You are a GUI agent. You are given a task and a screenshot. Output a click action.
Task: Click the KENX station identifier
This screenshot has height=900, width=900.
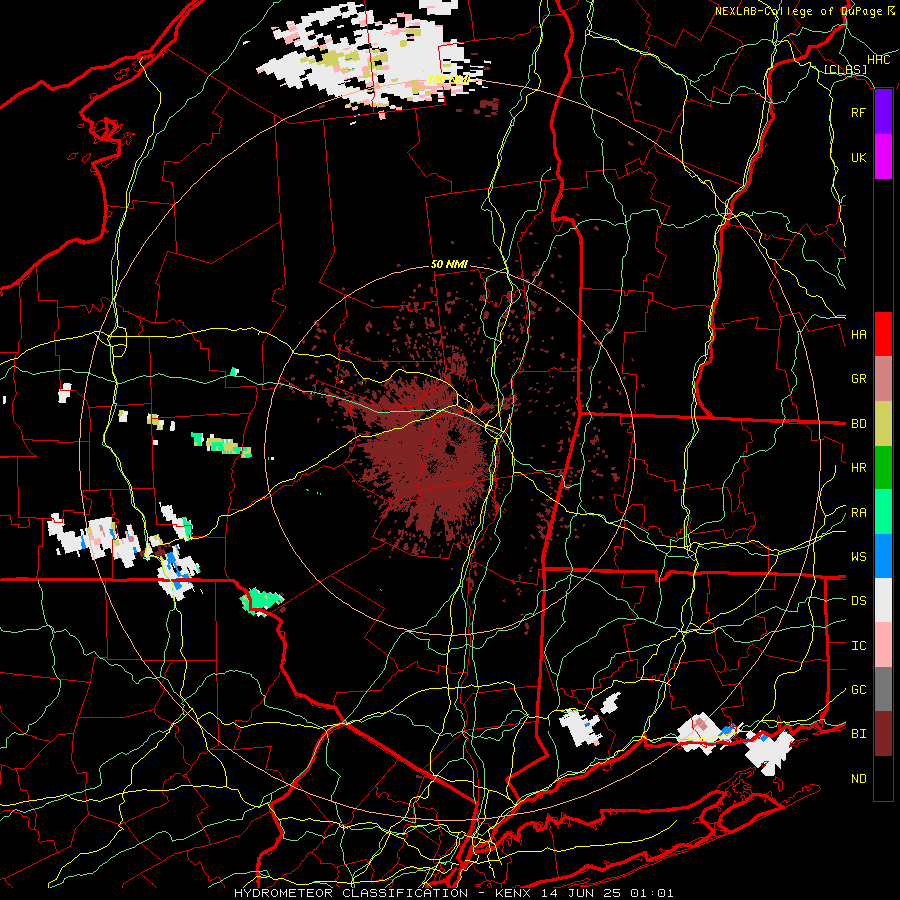pyautogui.click(x=512, y=893)
